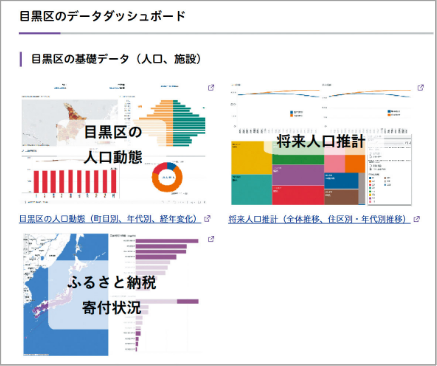This screenshot has width=437, height=366.
Task: Open 目黒区の人口動態（町目別、年代別、経年変化）link
Action: coord(110,219)
